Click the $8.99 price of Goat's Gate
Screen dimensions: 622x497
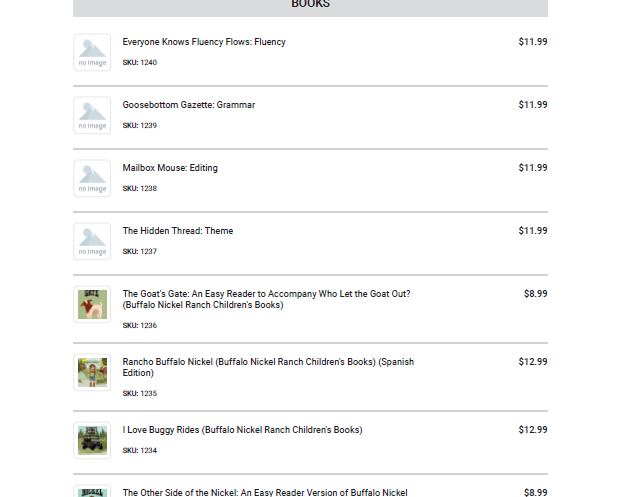535,294
